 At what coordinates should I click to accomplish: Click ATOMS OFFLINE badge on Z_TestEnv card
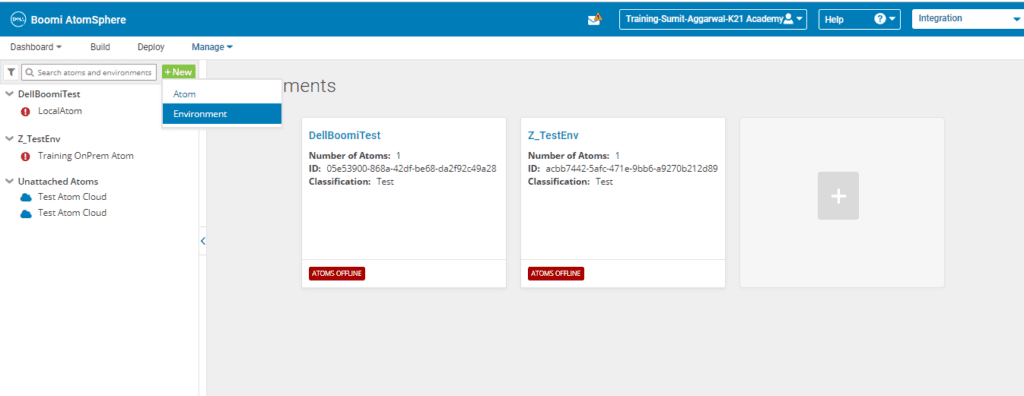click(x=556, y=273)
